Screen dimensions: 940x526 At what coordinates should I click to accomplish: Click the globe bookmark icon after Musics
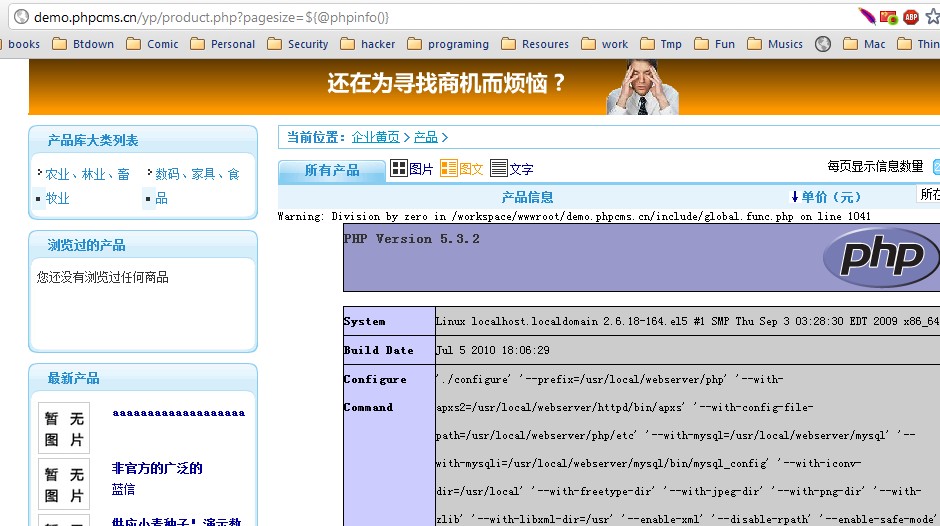(x=823, y=44)
